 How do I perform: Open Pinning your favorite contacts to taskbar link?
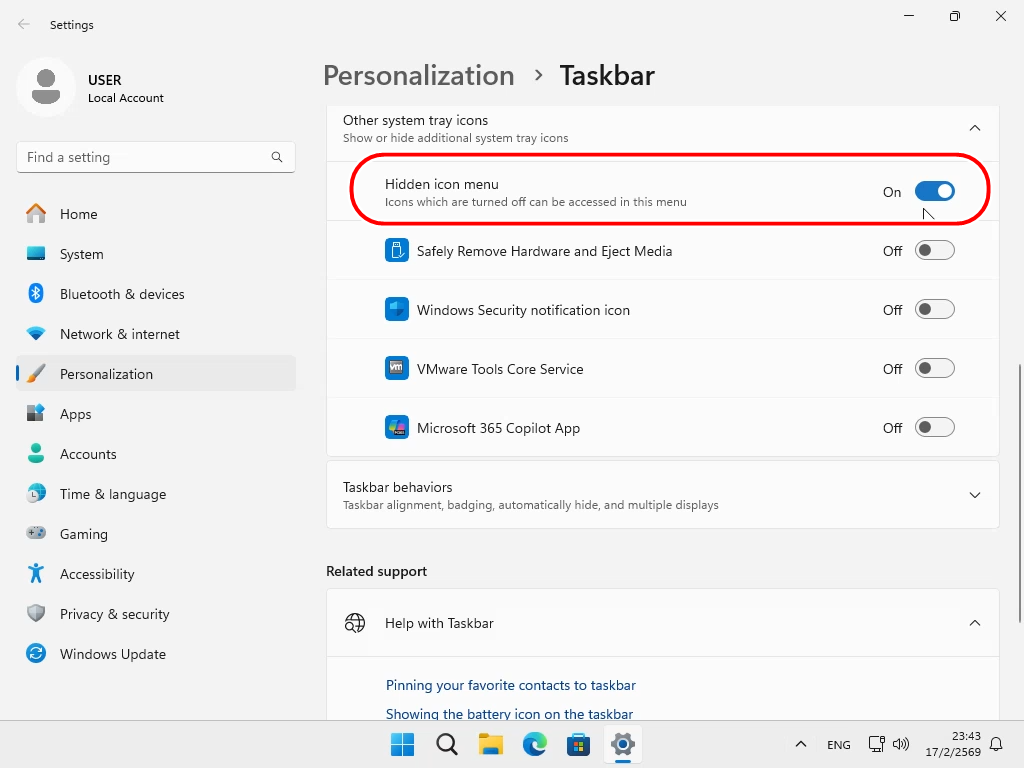[x=510, y=685]
